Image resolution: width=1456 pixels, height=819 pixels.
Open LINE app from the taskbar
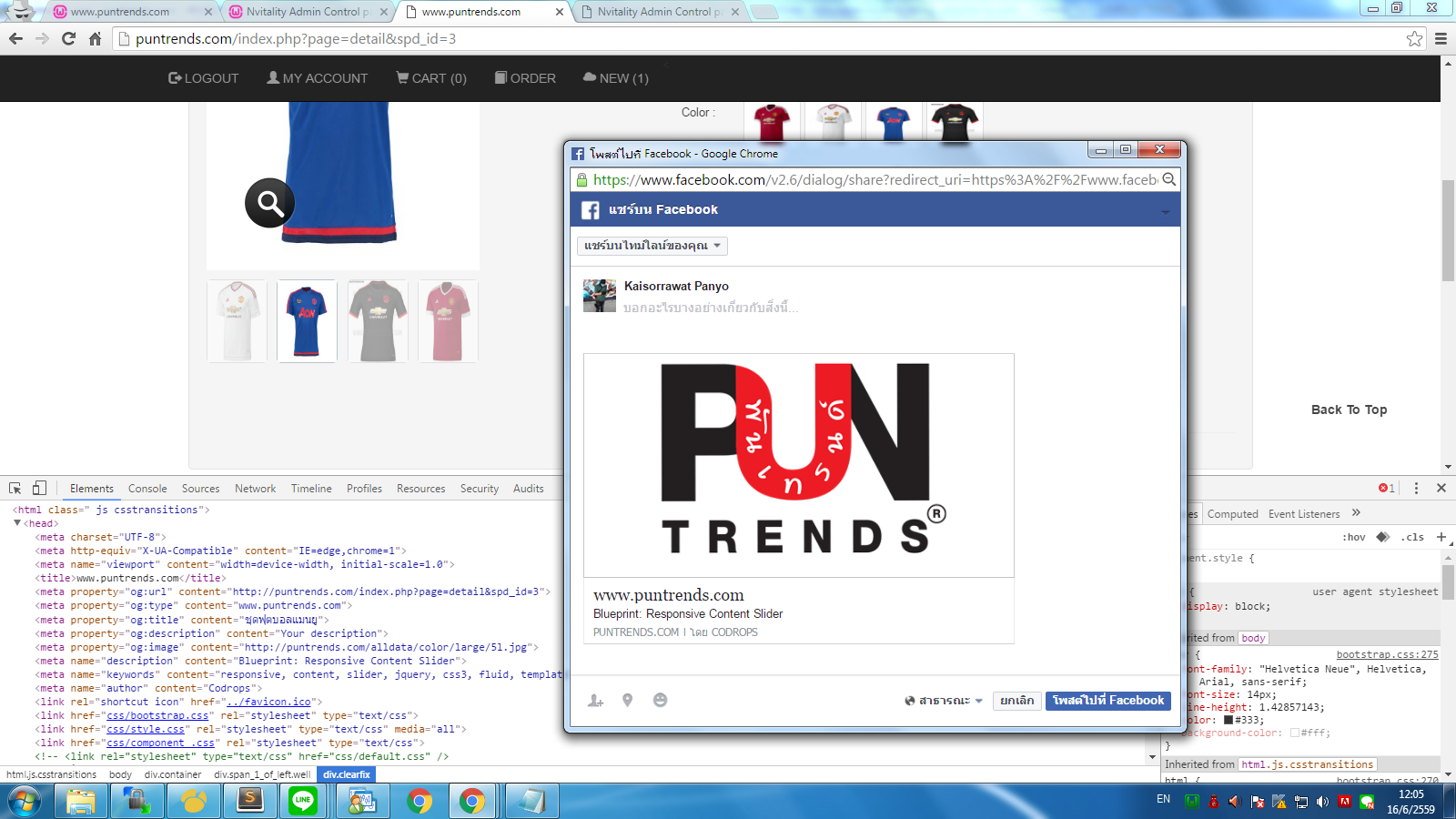point(303,801)
